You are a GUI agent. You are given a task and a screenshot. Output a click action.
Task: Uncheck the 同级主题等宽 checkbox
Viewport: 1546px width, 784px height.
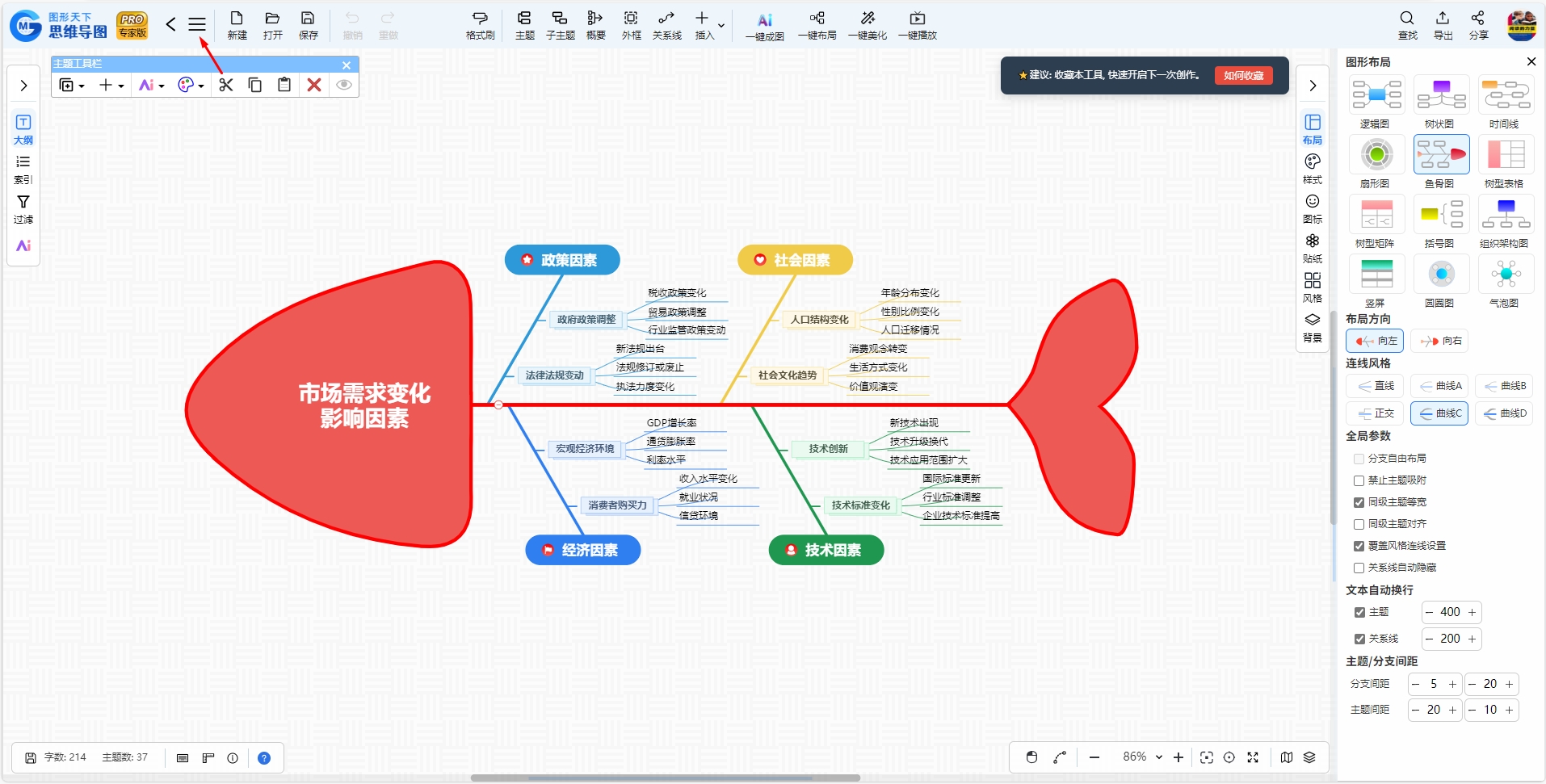tap(1359, 502)
